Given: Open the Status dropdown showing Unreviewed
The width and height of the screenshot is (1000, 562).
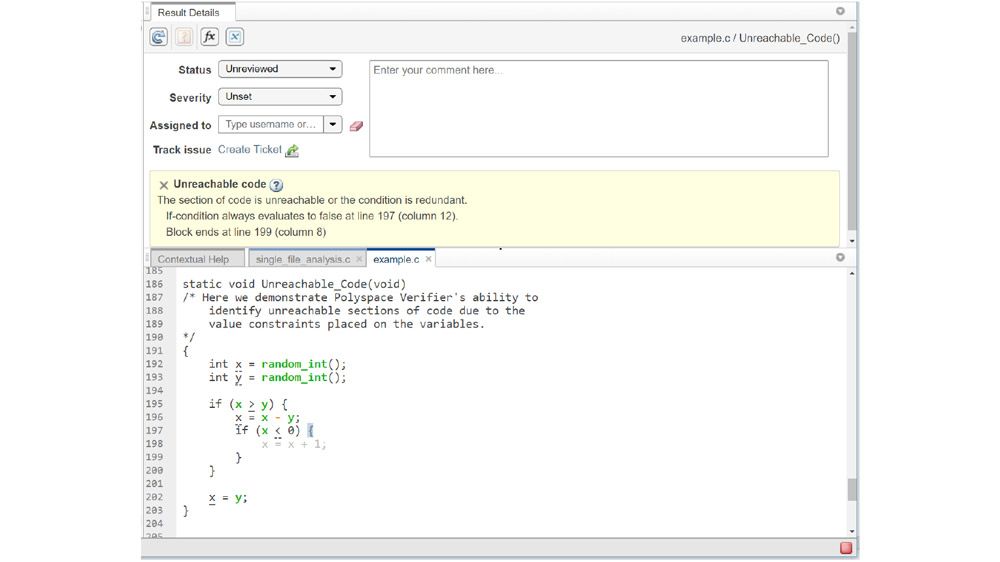Looking at the screenshot, I should point(280,69).
